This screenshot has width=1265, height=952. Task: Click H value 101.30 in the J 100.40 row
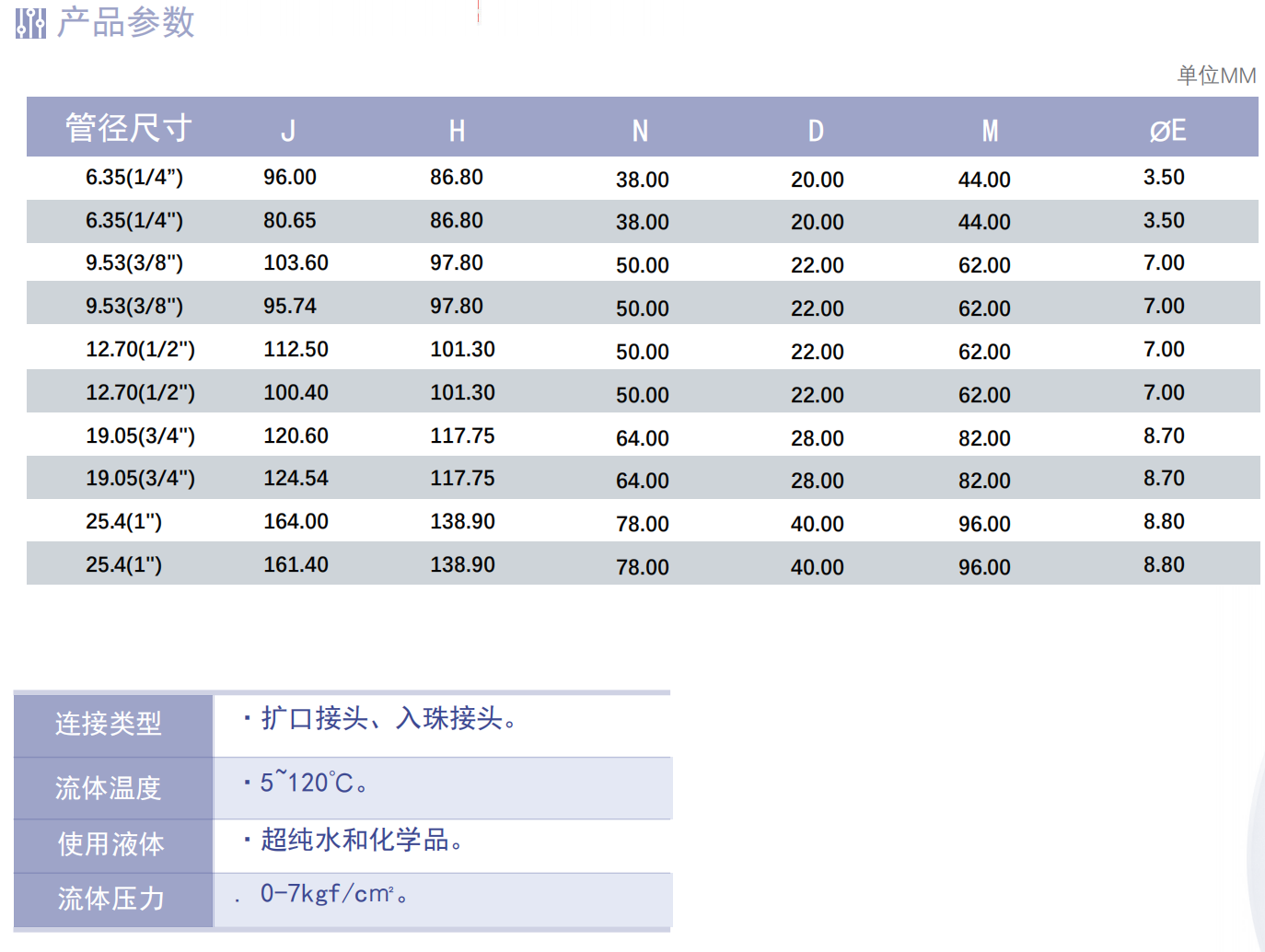click(x=462, y=392)
